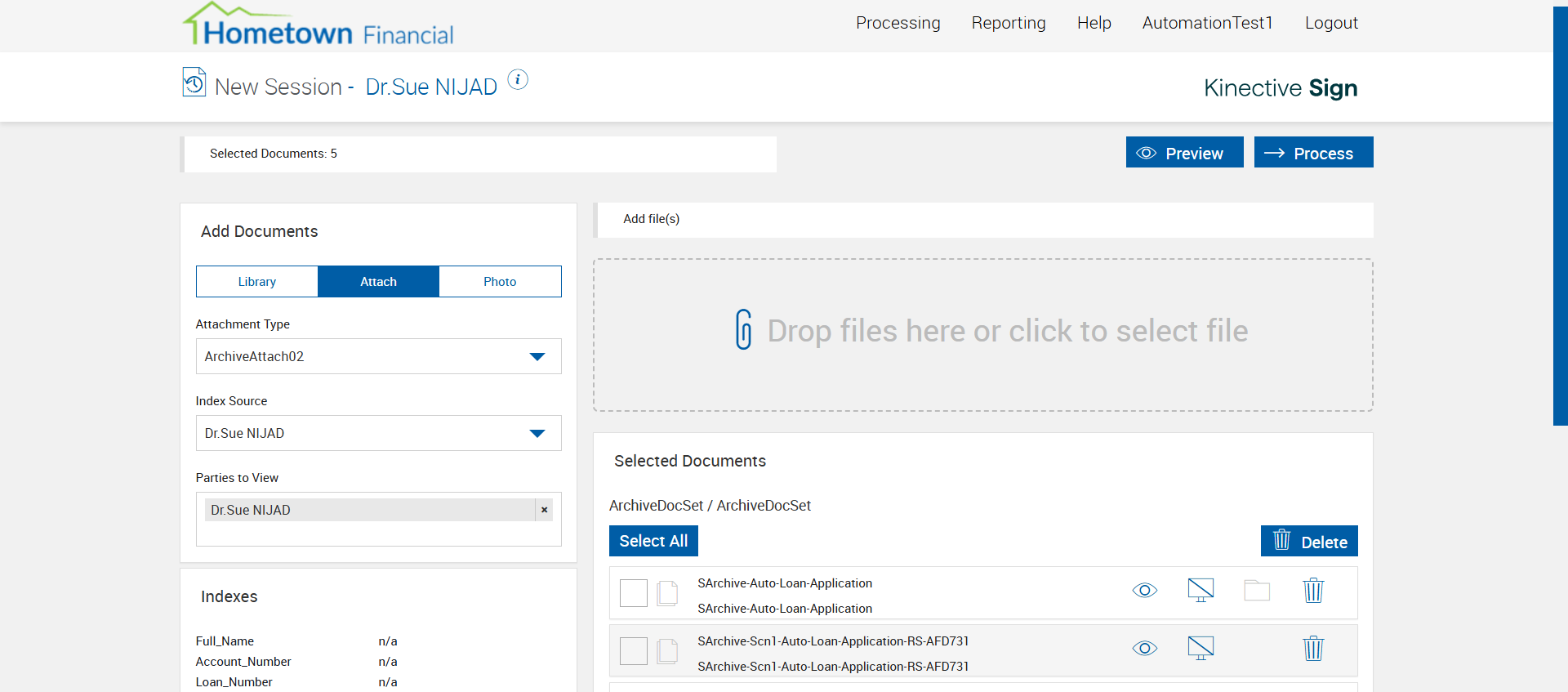Open the Help menu
This screenshot has width=1568, height=692.
(x=1094, y=23)
